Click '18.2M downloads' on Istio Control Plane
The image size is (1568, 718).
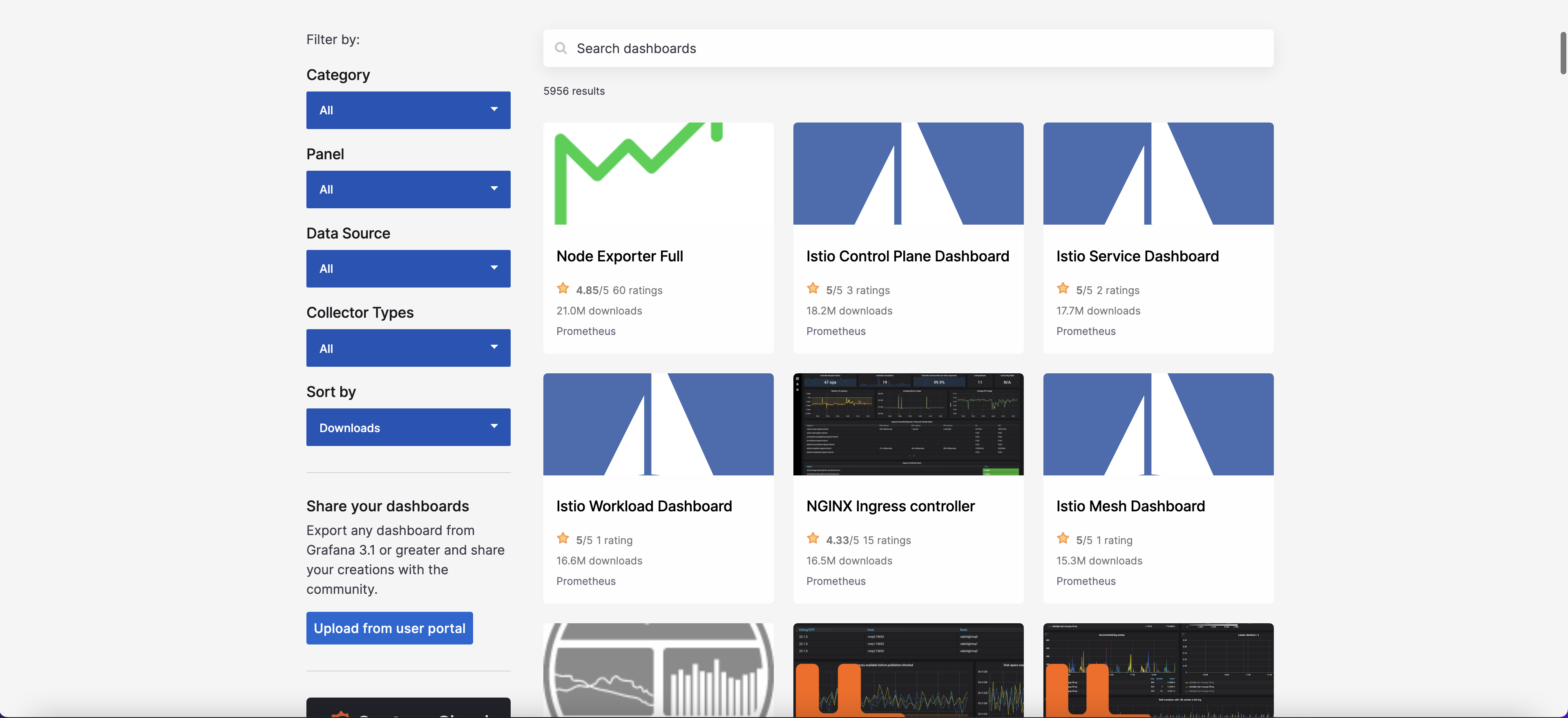coord(849,310)
